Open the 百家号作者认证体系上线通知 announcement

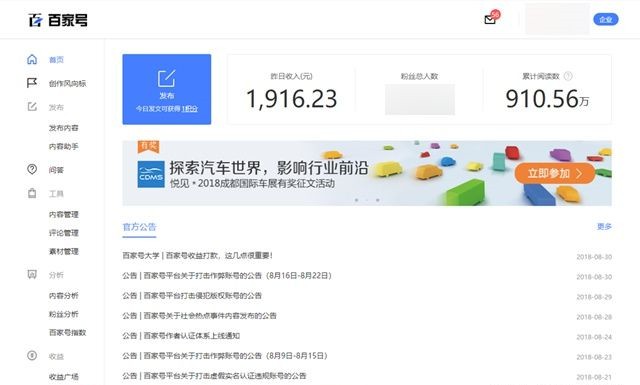coord(181,336)
